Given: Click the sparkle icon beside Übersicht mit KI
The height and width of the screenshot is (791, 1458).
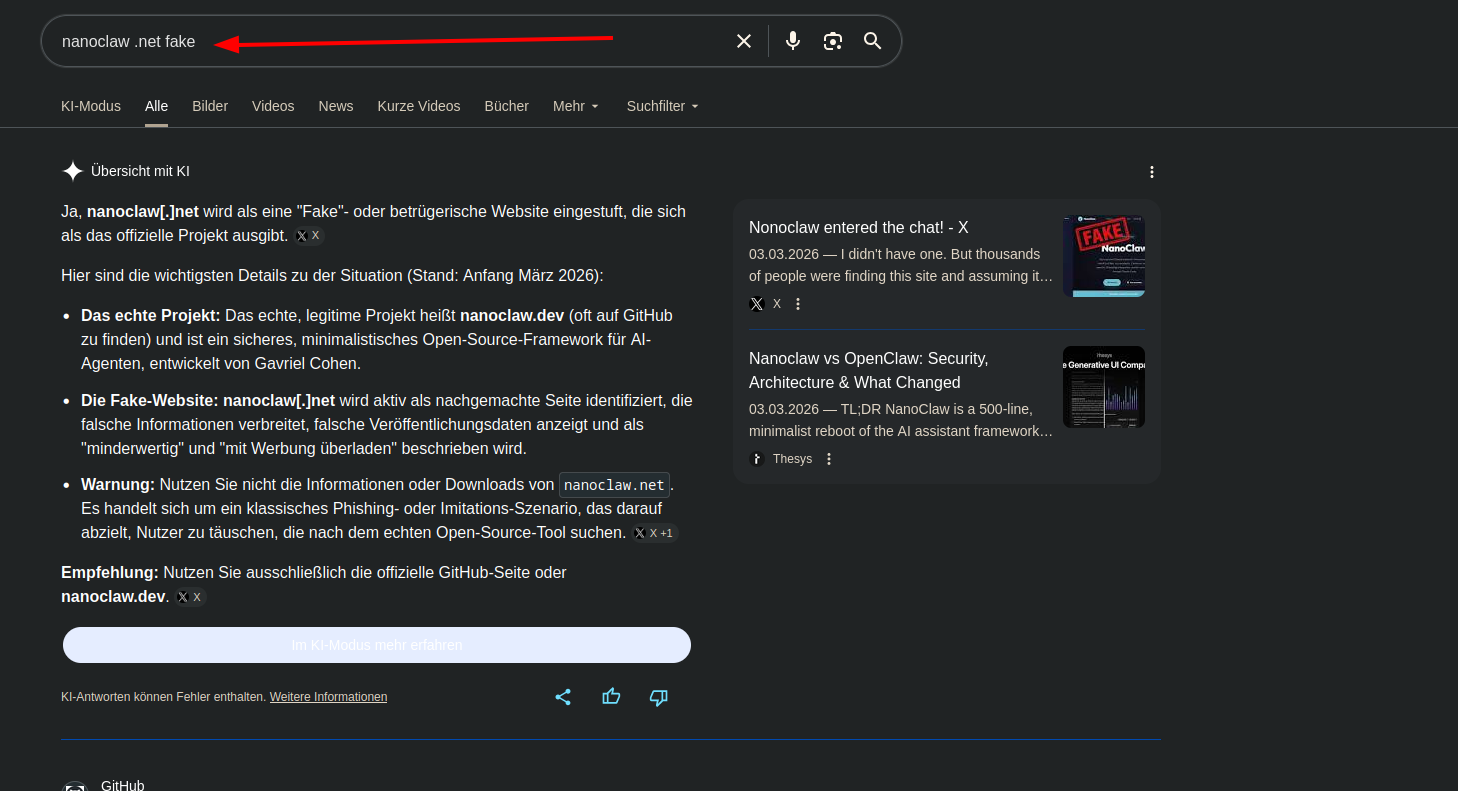Looking at the screenshot, I should click(x=73, y=171).
